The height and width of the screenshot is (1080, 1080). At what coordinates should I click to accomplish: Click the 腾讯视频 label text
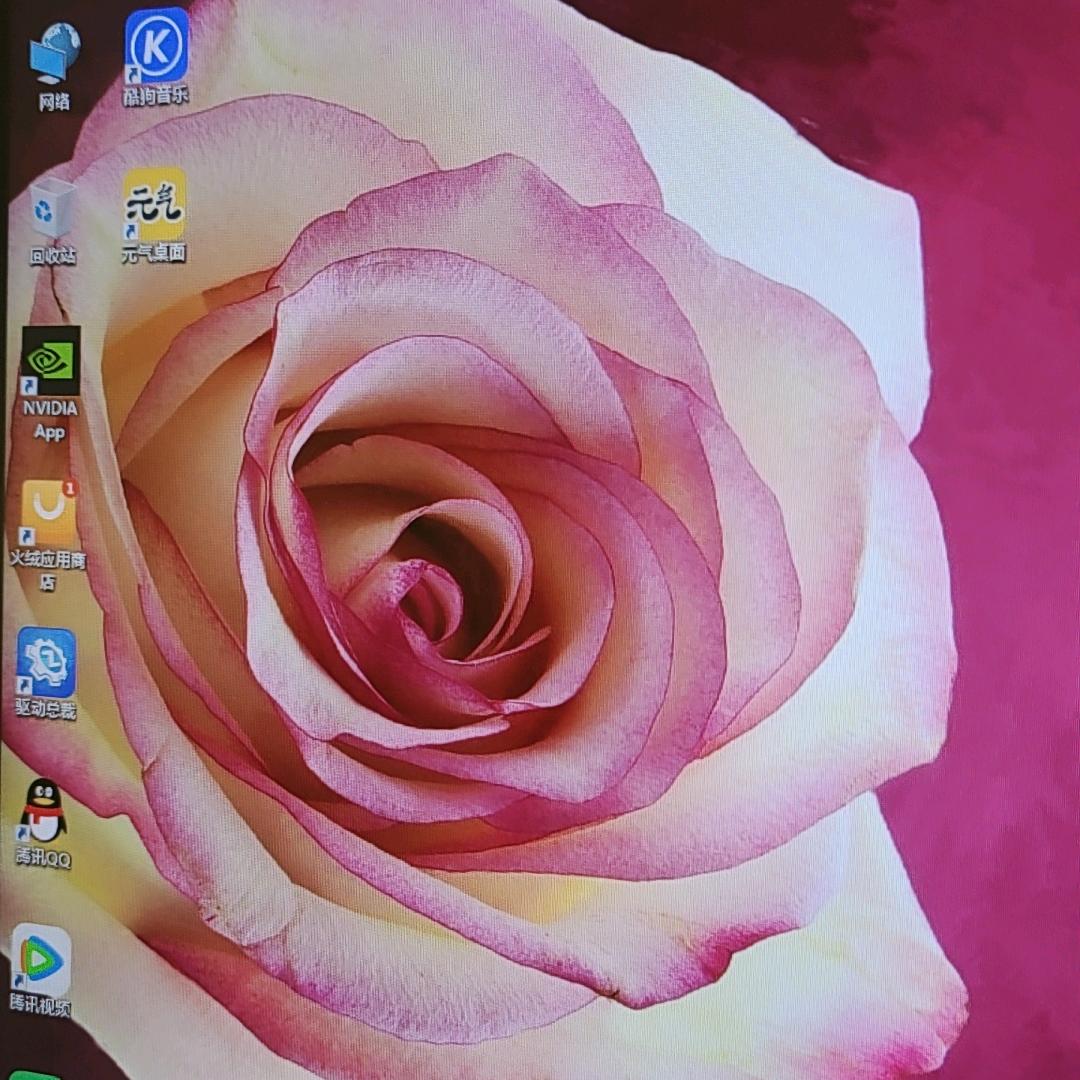tap(40, 1006)
